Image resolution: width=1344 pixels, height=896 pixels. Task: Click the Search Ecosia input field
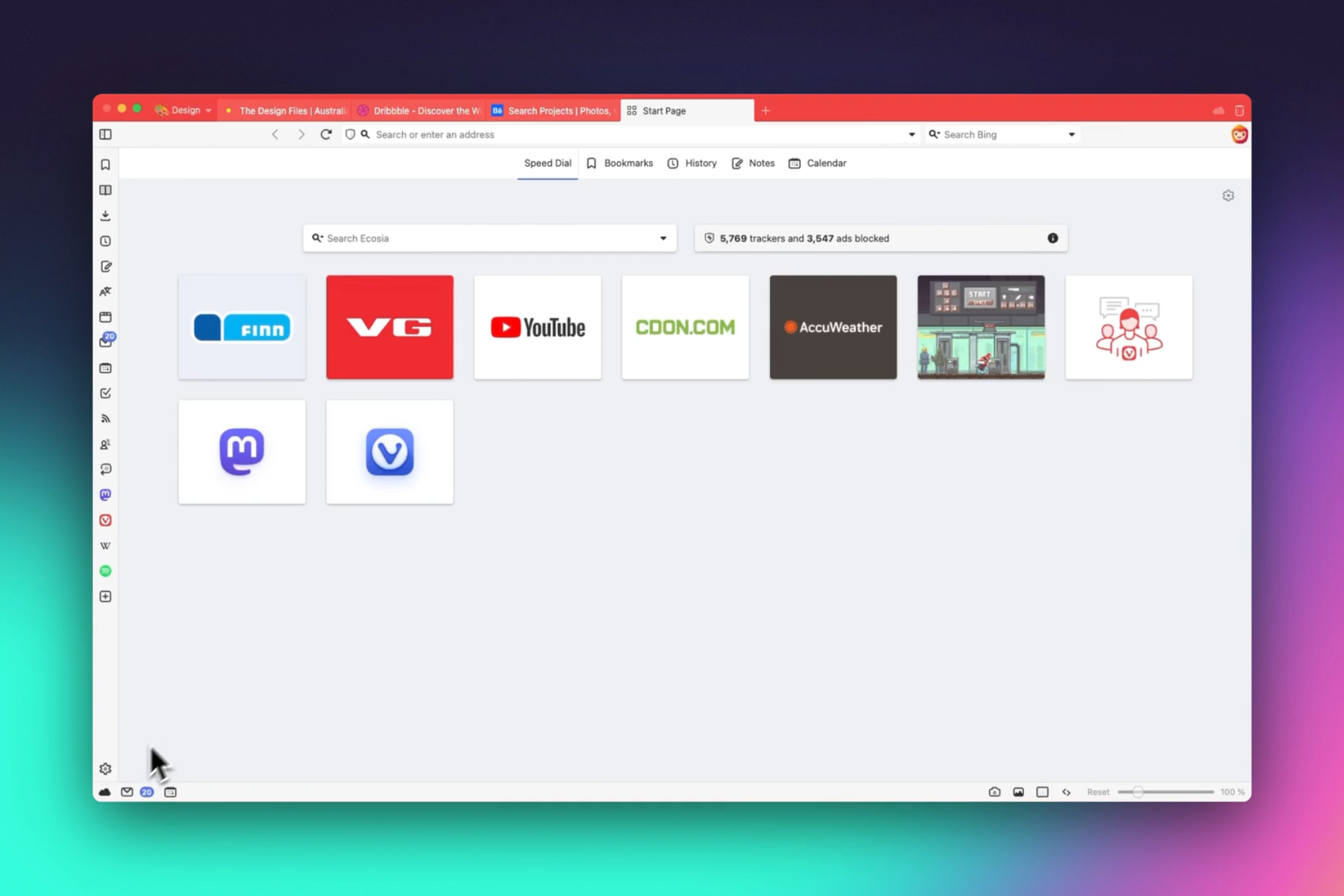(x=490, y=239)
